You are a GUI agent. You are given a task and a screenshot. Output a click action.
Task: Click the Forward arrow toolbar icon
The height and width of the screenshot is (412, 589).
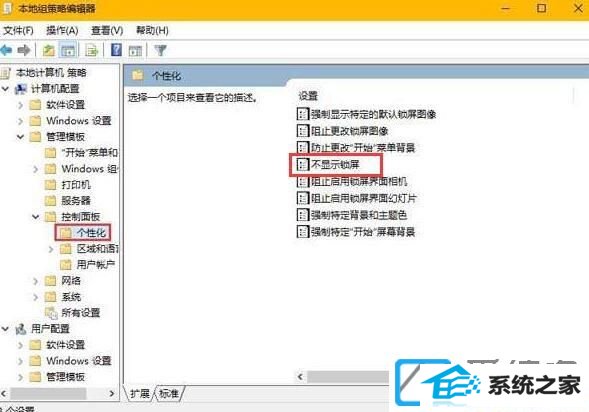(24, 50)
